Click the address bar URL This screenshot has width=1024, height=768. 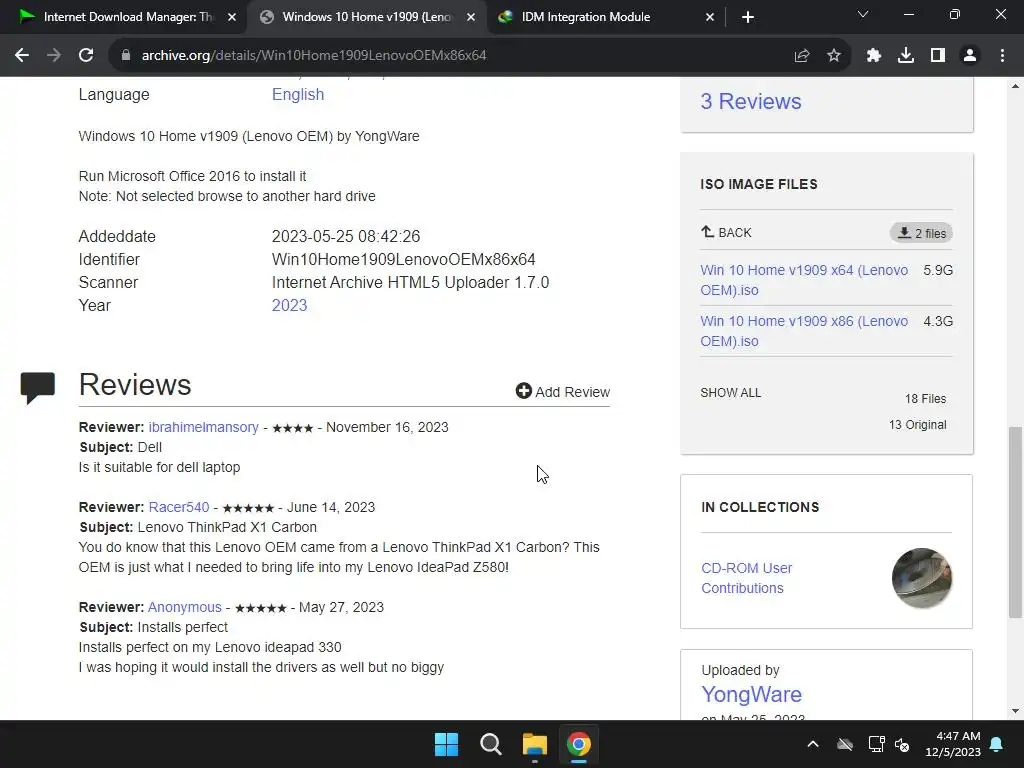[x=314, y=56]
